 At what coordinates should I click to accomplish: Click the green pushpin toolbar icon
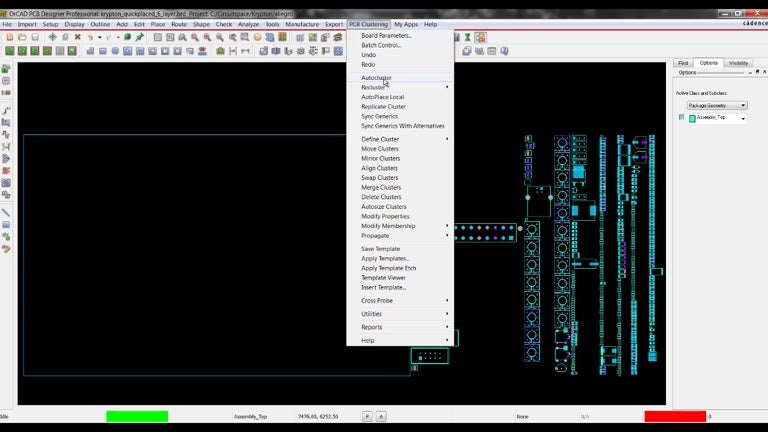(140, 37)
